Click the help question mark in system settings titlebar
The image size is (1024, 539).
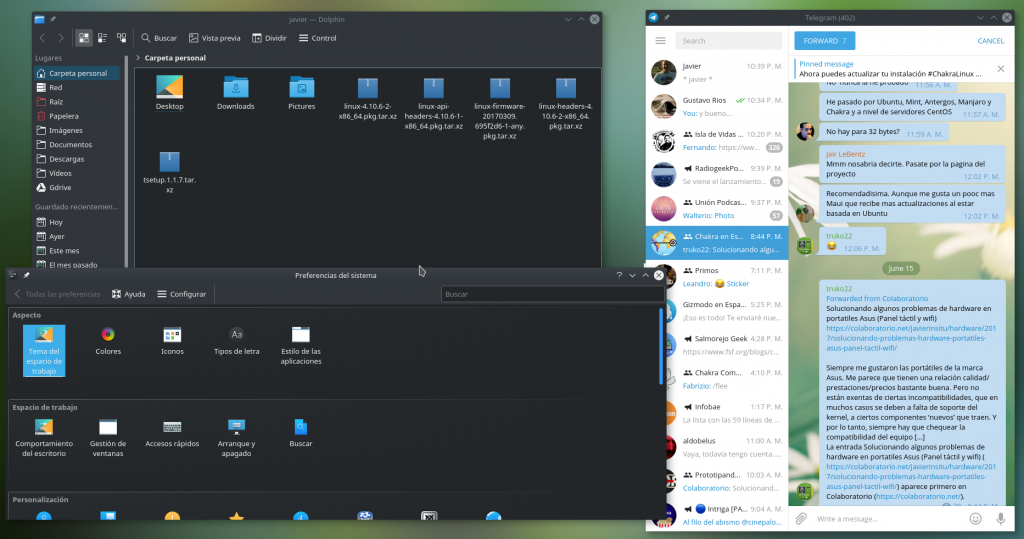tap(619, 275)
